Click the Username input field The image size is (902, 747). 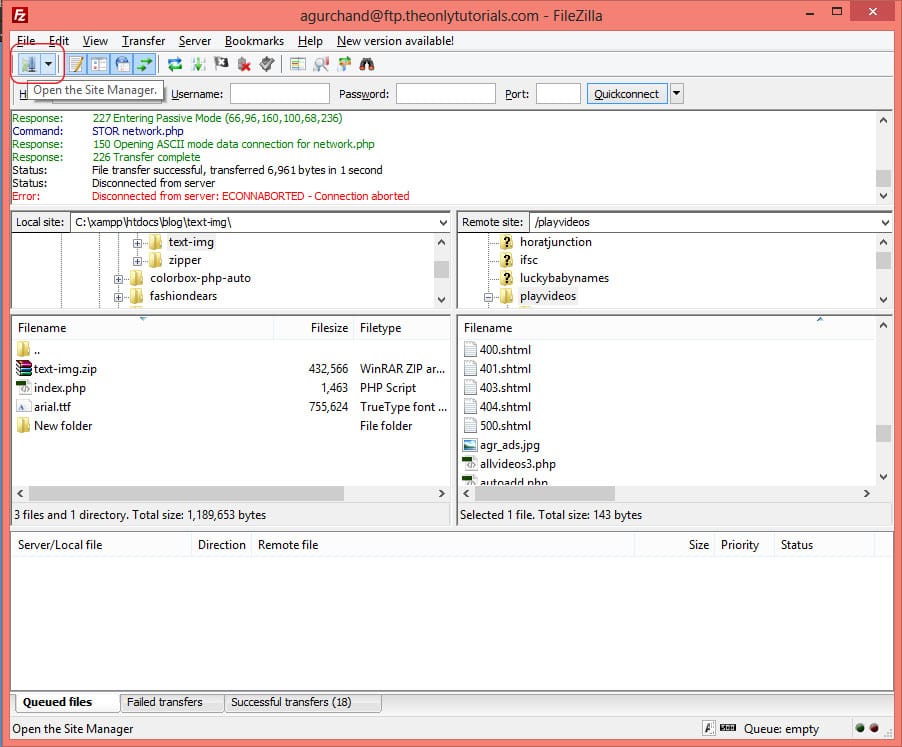[280, 94]
